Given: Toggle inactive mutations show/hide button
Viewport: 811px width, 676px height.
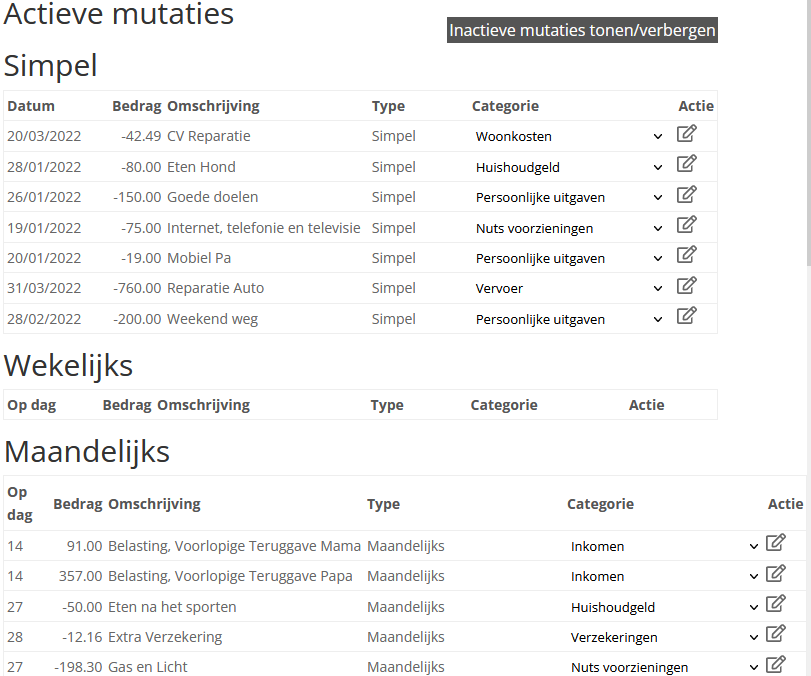Looking at the screenshot, I should [582, 30].
